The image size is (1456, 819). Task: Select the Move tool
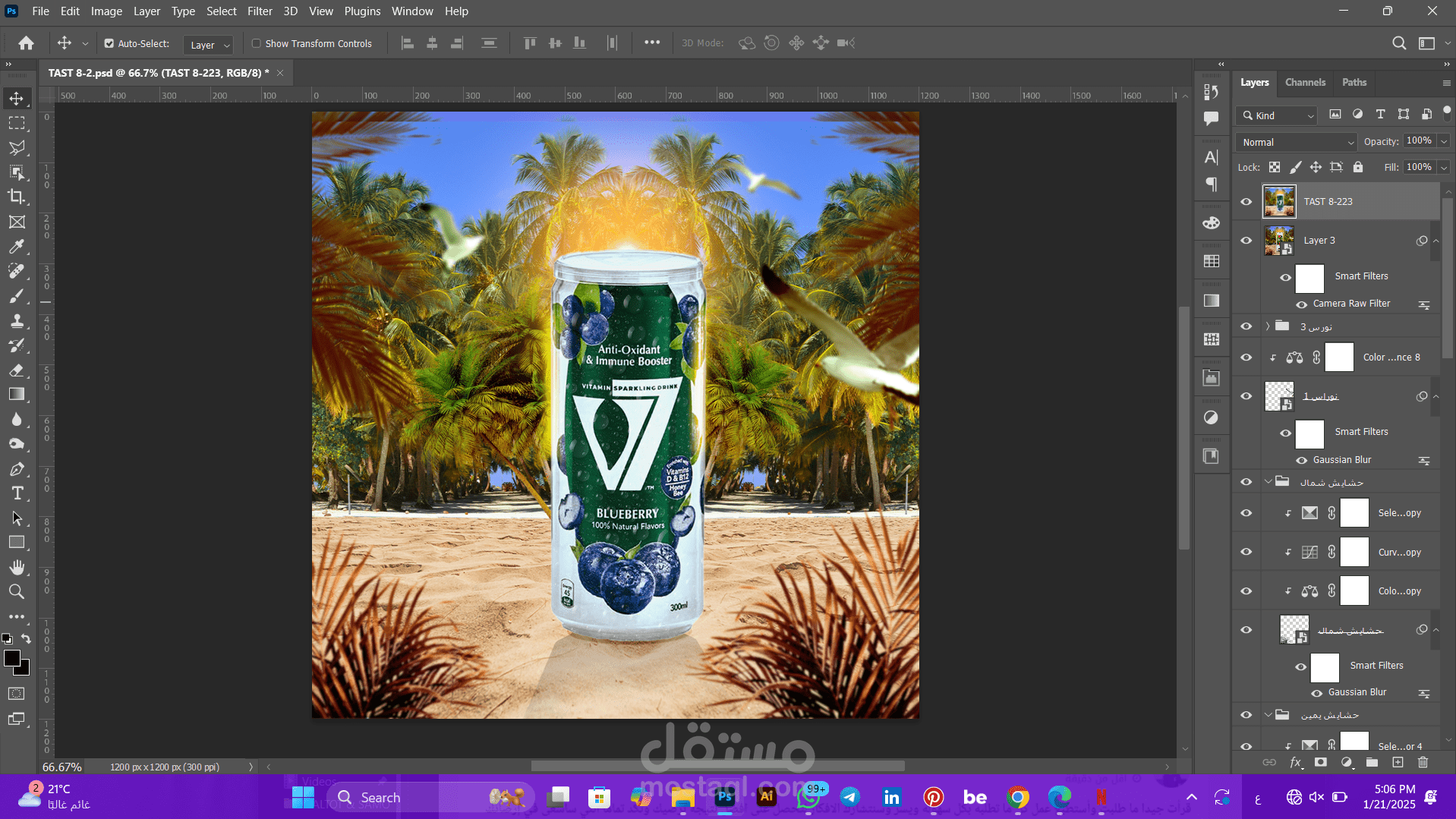[x=17, y=99]
